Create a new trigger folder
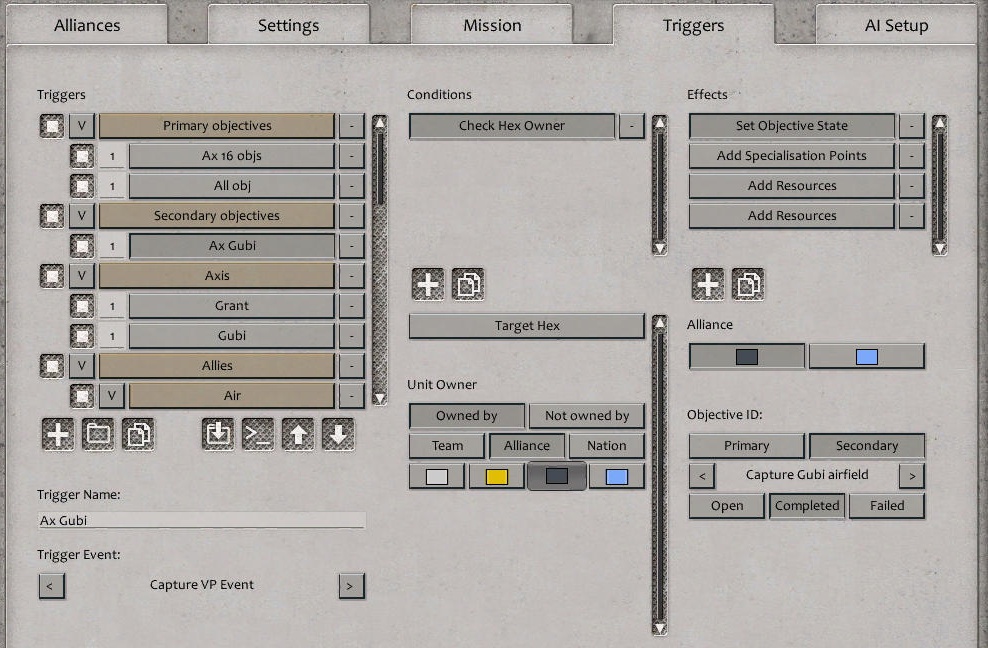The height and width of the screenshot is (648, 988). tap(98, 434)
